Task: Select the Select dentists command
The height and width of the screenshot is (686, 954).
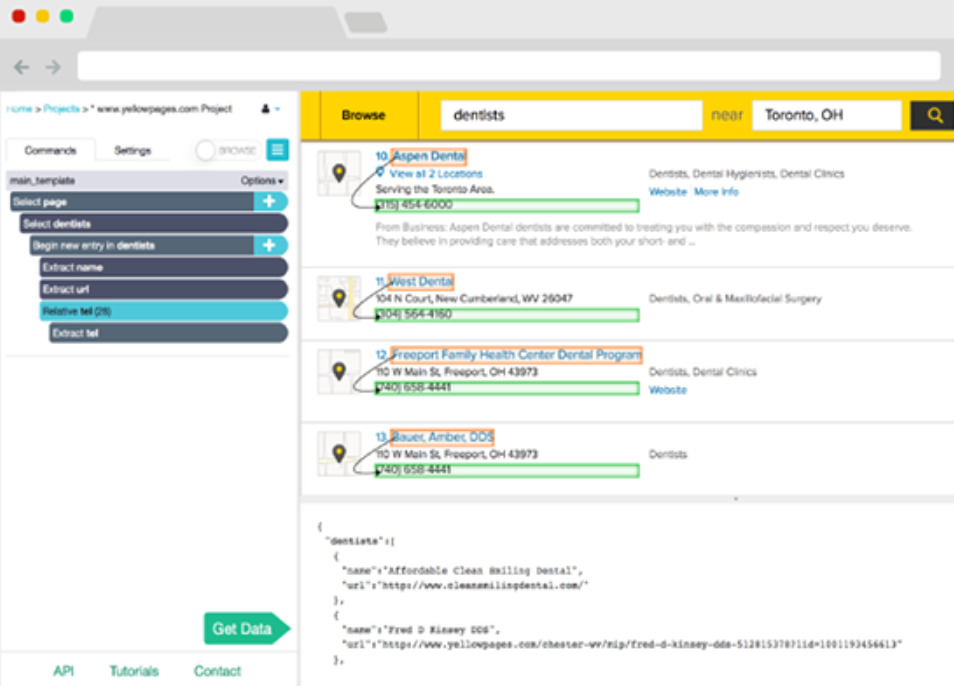Action: pos(154,223)
